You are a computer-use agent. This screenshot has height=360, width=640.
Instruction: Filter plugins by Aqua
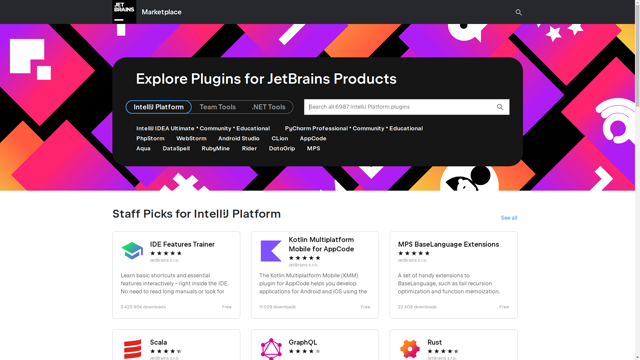point(143,148)
